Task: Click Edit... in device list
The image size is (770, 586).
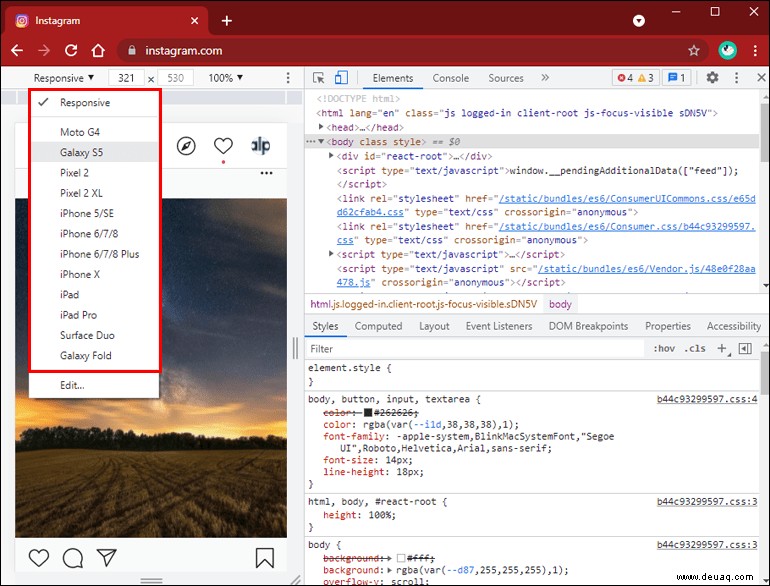Action: coord(94,385)
